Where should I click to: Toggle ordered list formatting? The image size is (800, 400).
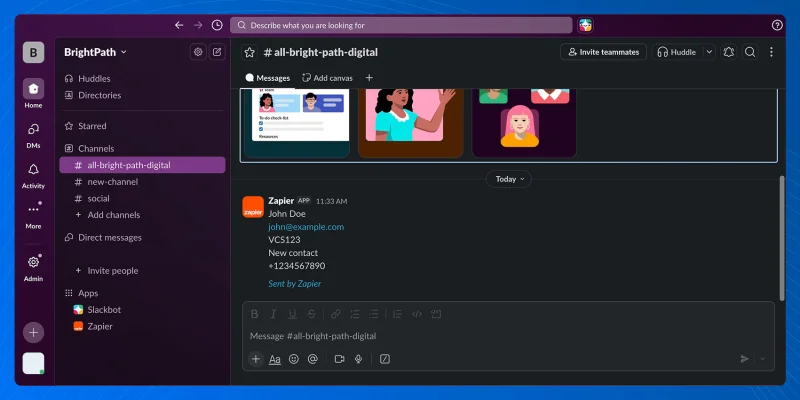355,314
